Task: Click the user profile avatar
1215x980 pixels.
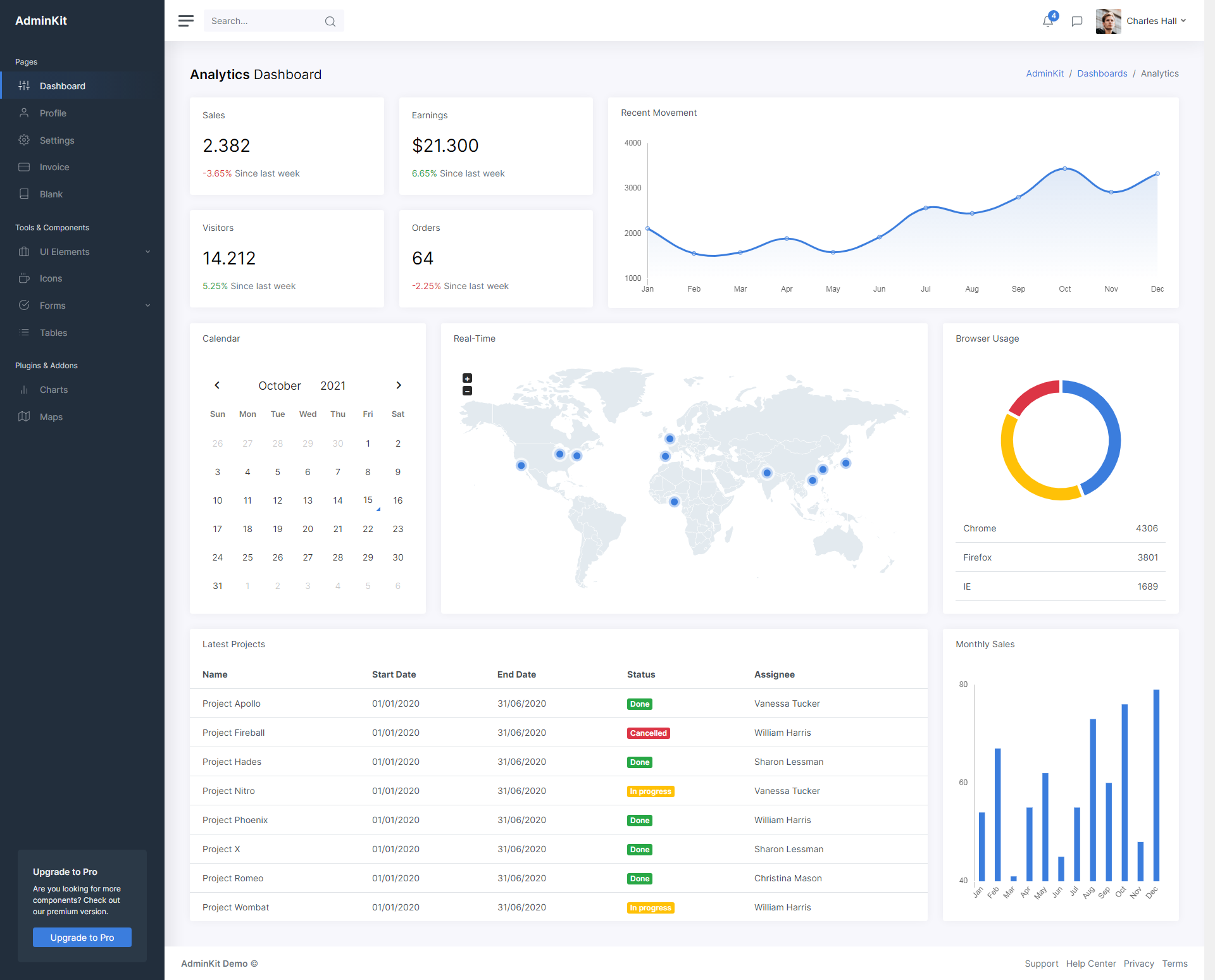Action: pyautogui.click(x=1107, y=20)
